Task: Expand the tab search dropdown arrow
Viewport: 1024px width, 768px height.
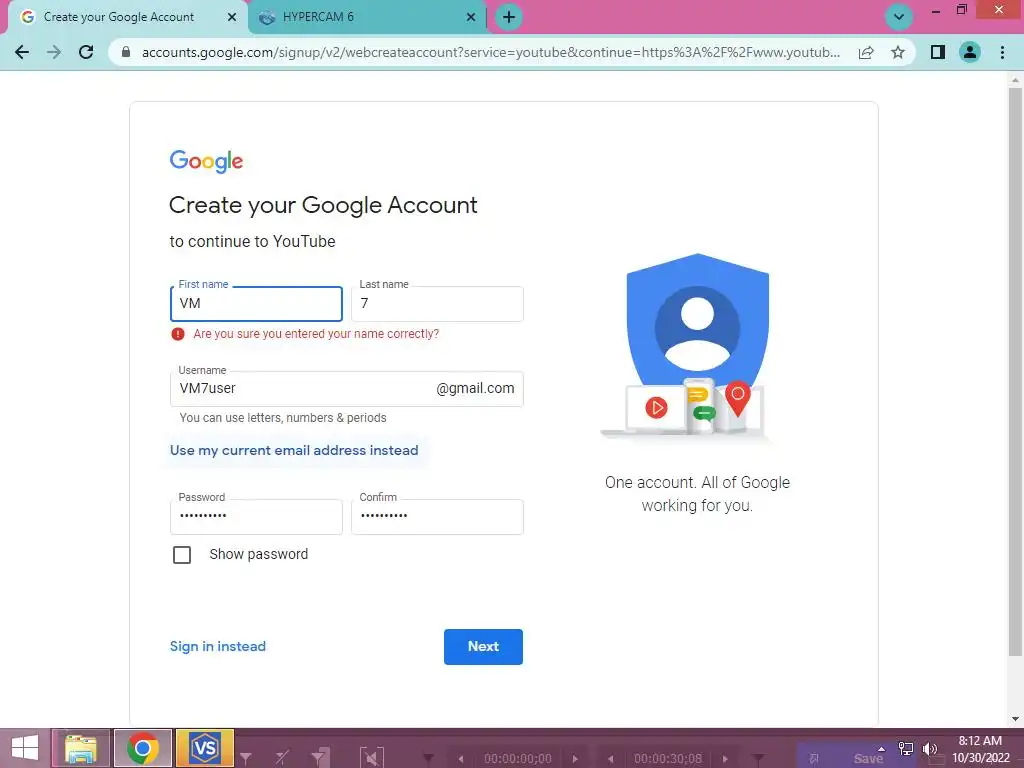Action: pos(899,17)
